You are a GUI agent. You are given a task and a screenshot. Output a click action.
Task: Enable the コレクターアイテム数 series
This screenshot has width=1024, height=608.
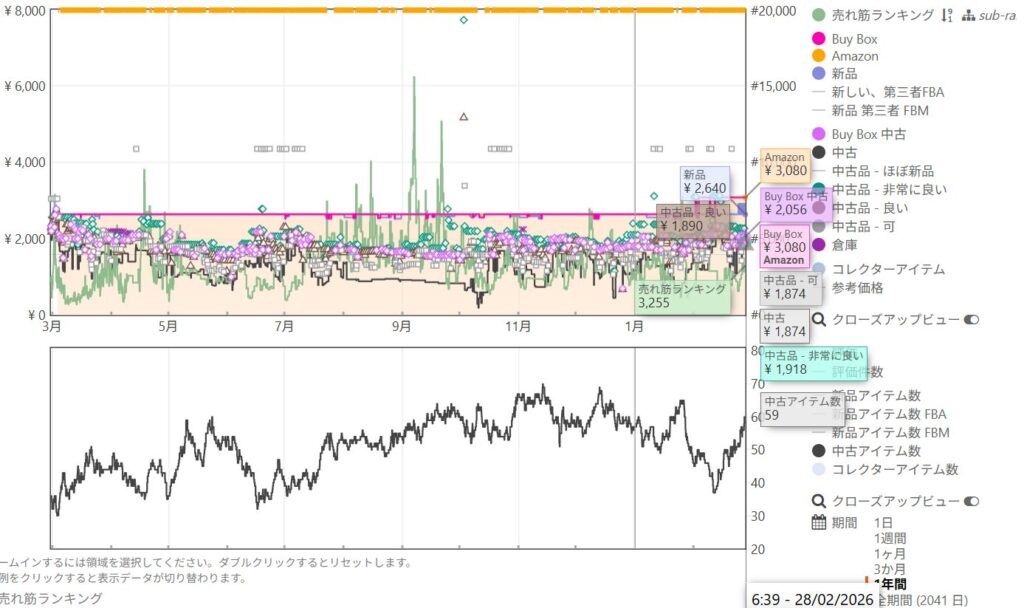[819, 469]
